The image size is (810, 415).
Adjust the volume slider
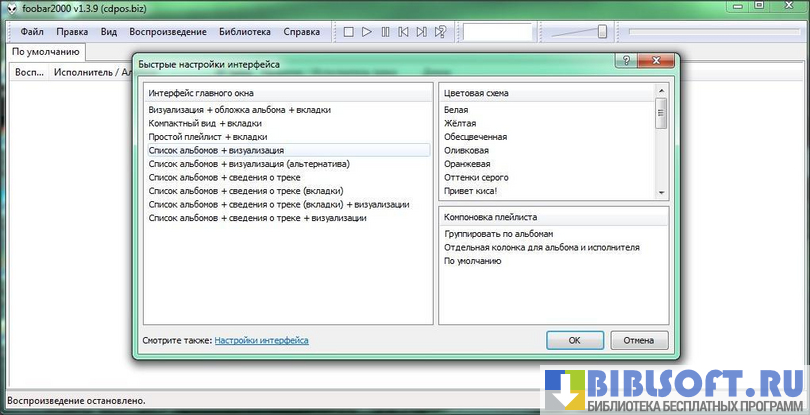(x=602, y=32)
